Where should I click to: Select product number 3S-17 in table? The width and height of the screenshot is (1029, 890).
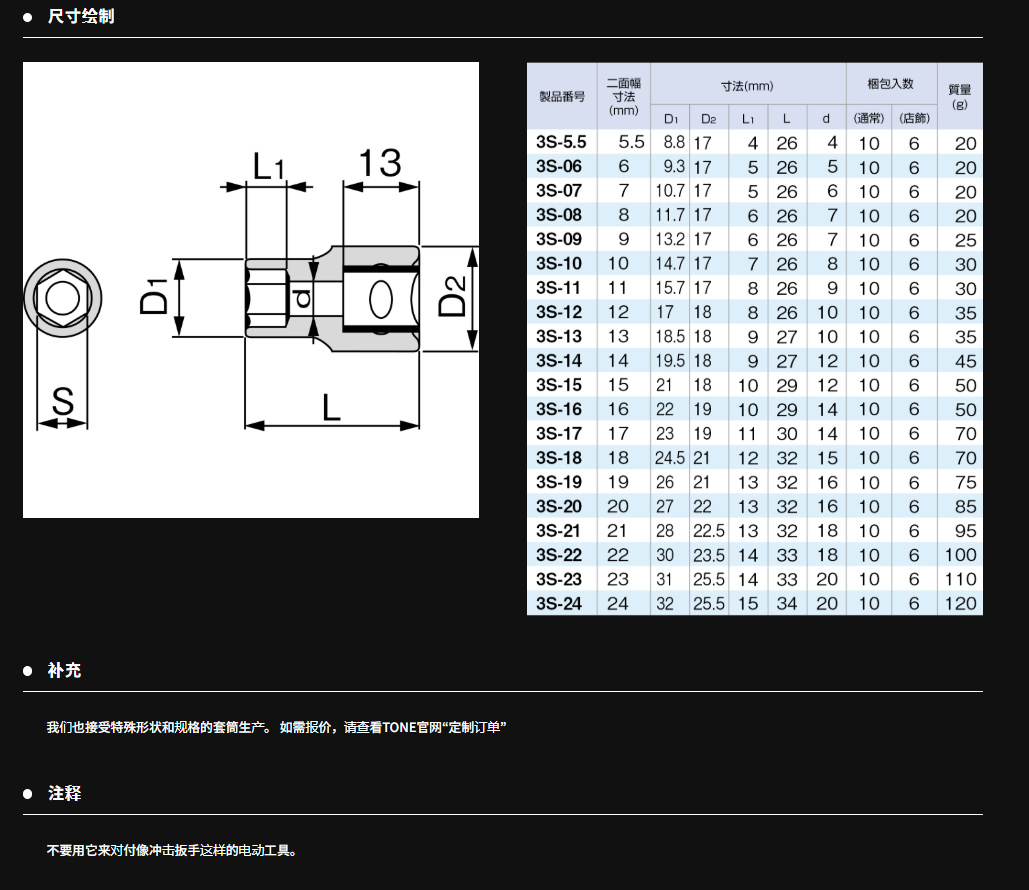[x=558, y=433]
